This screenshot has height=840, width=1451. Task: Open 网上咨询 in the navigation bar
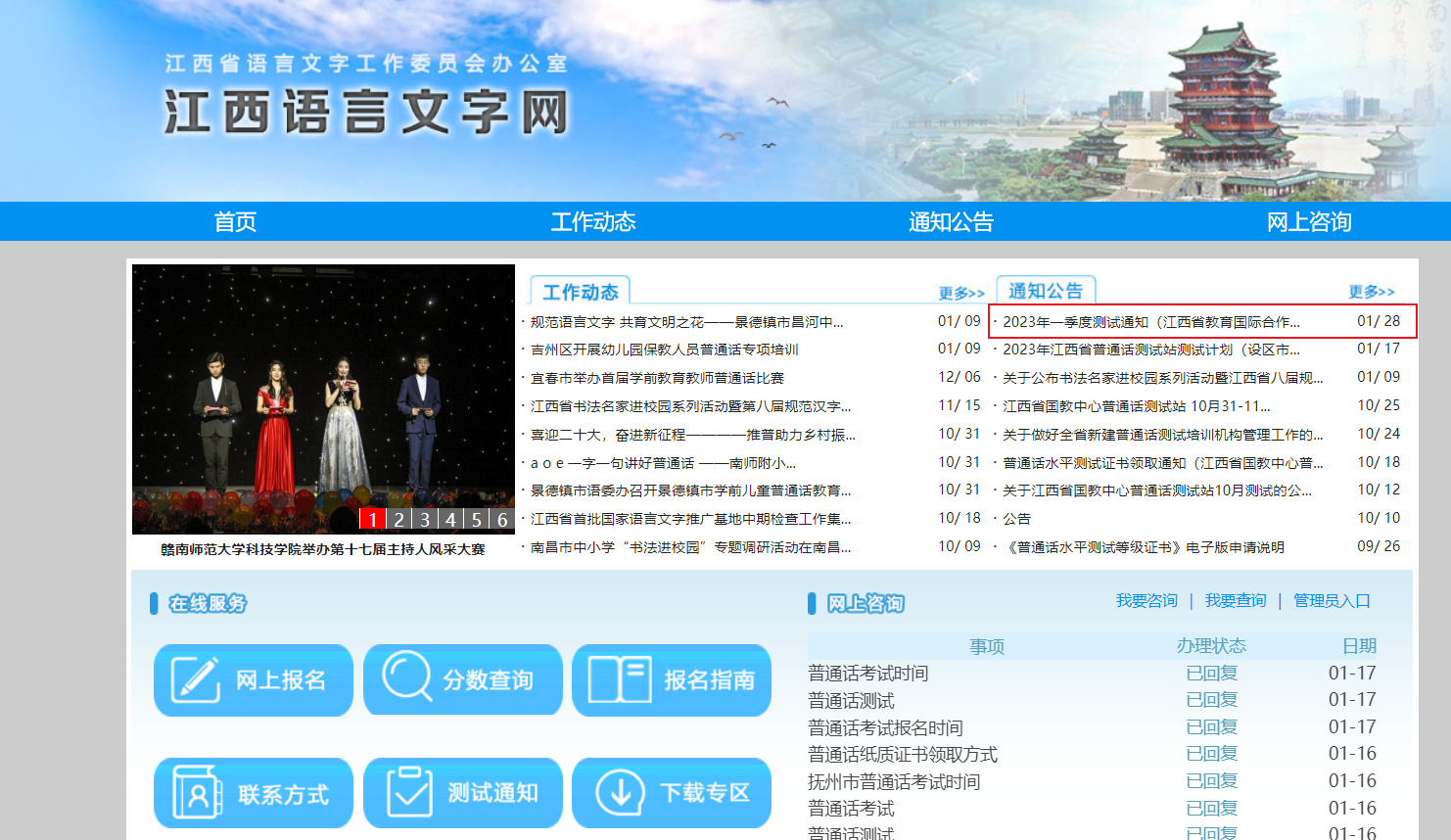[x=1309, y=222]
